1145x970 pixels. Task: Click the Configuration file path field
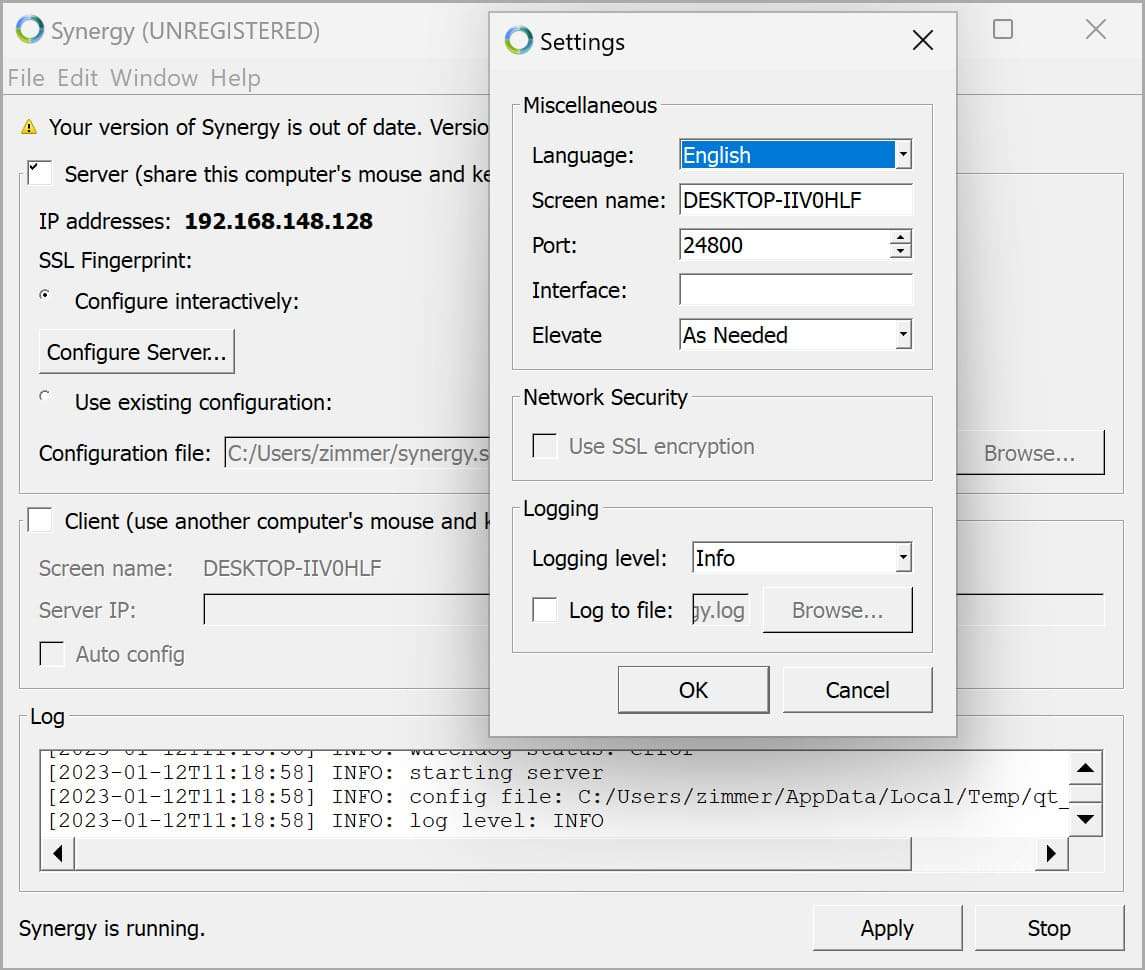pos(357,453)
